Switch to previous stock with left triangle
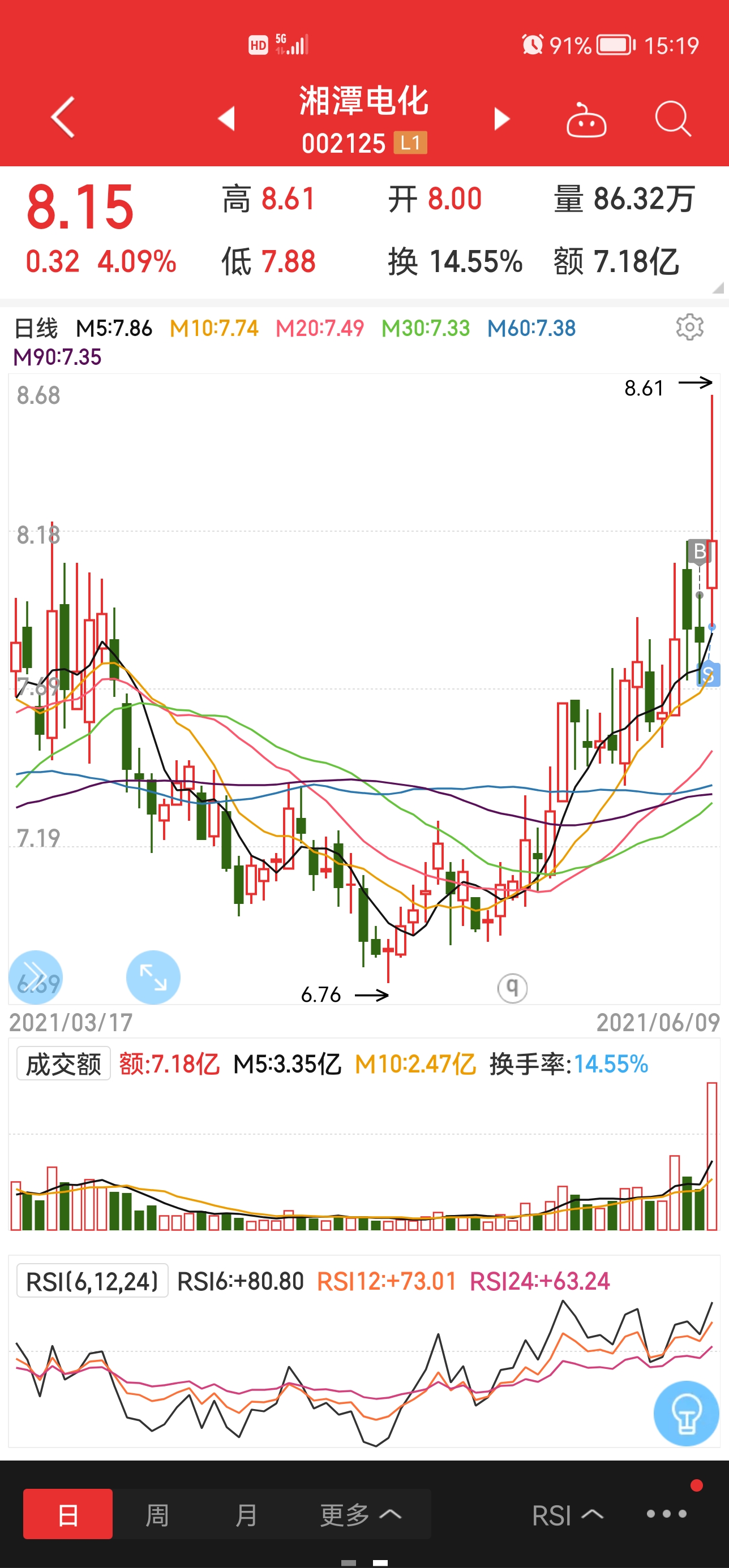Viewport: 729px width, 1568px height. click(226, 118)
